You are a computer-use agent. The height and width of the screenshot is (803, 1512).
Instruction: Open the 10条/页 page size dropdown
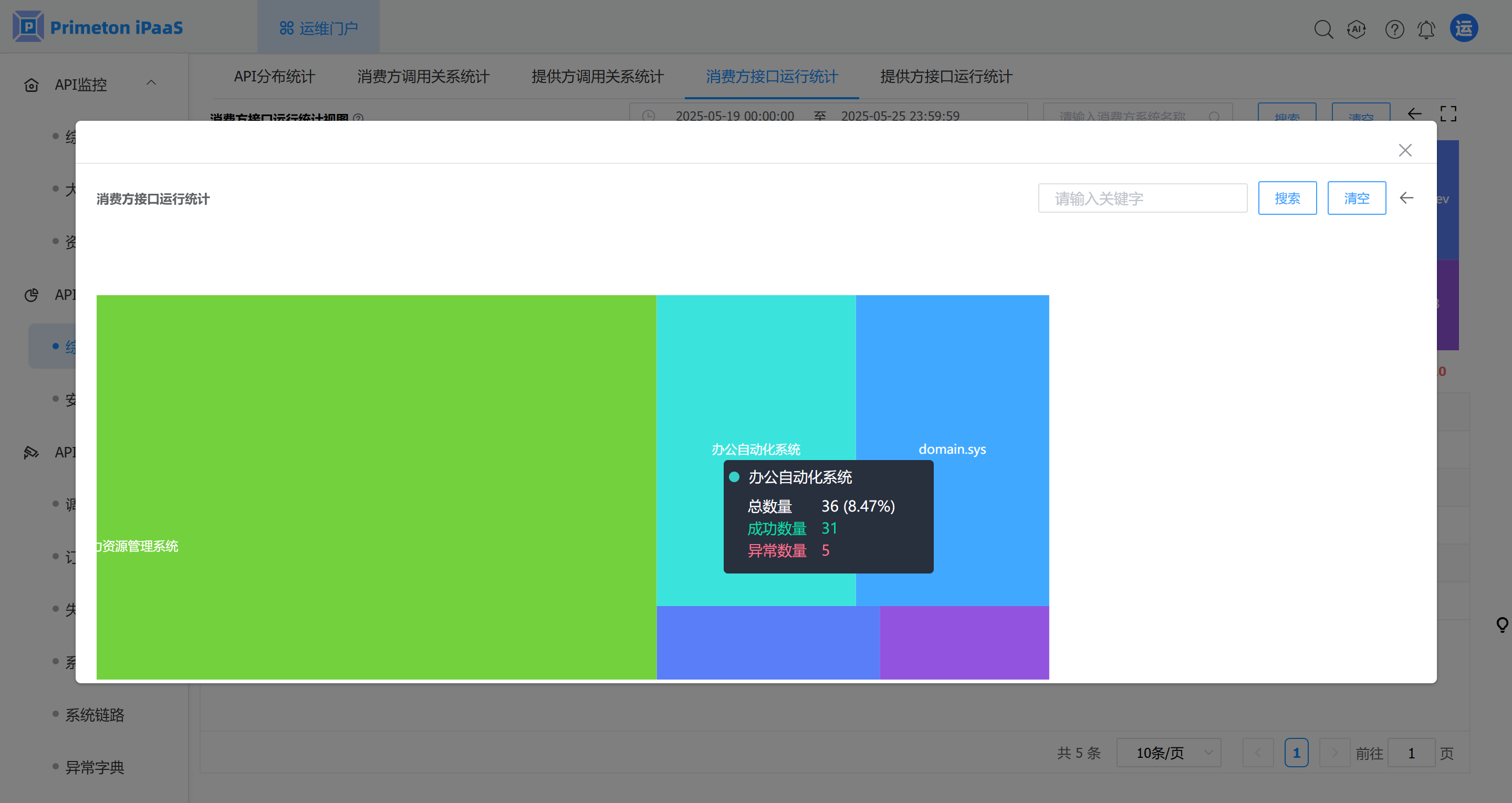(1168, 753)
